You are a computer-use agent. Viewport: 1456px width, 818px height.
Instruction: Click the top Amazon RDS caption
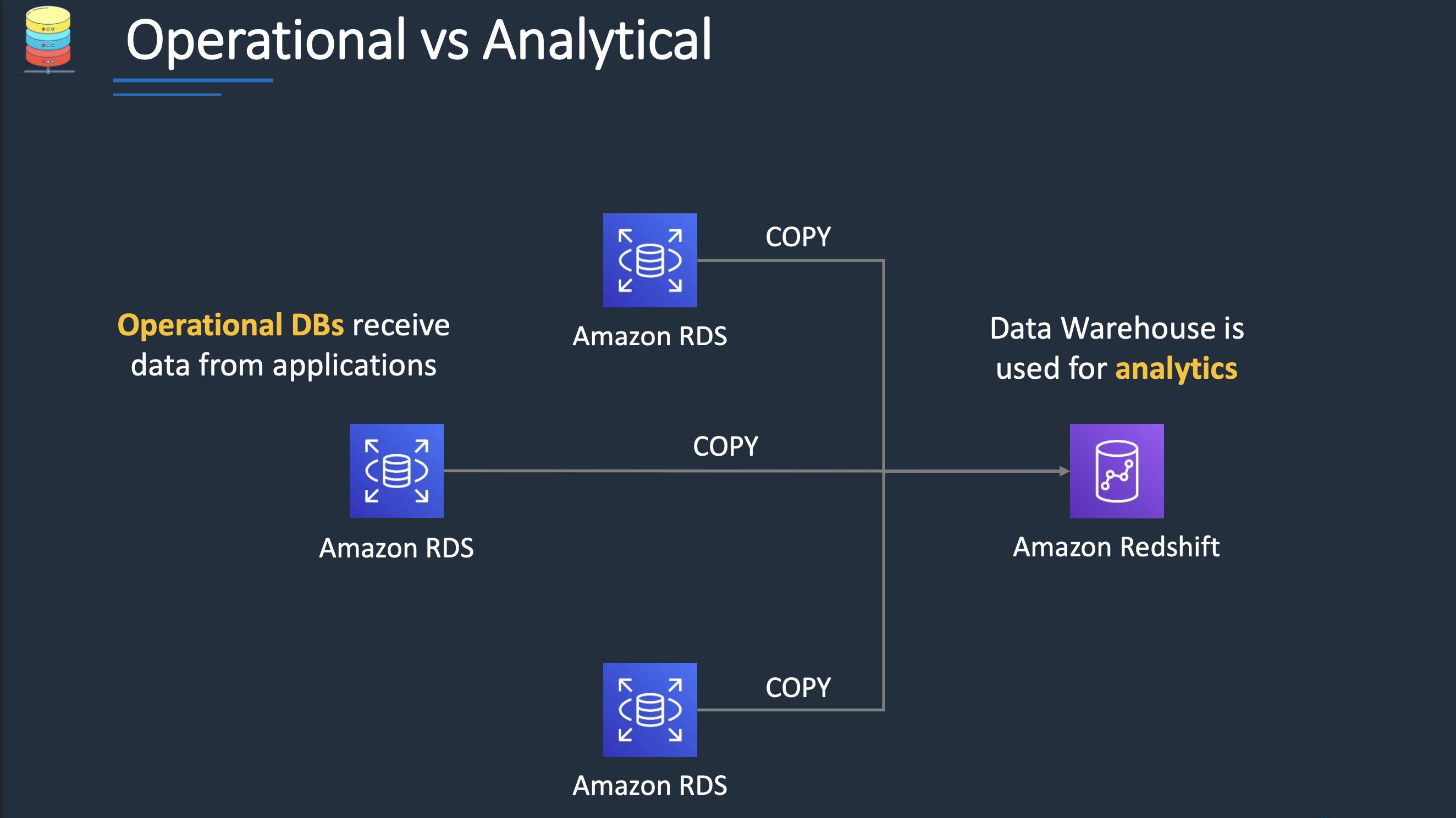pos(650,336)
